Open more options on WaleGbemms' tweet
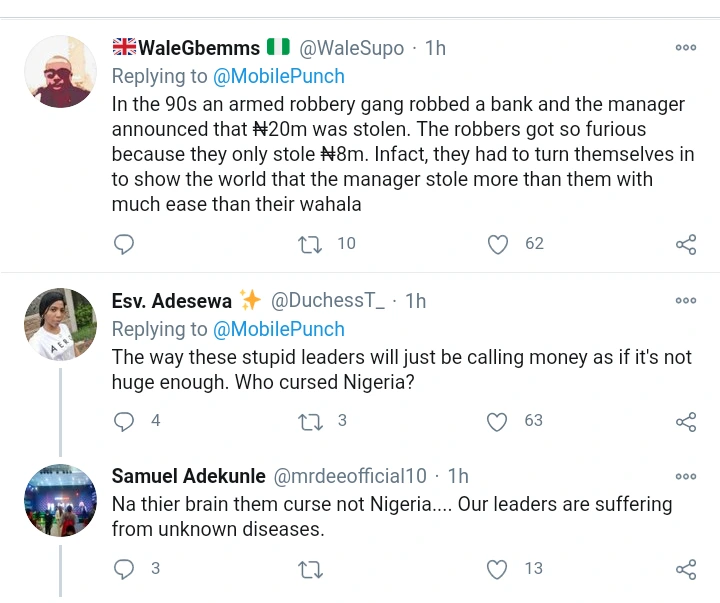 click(x=686, y=47)
